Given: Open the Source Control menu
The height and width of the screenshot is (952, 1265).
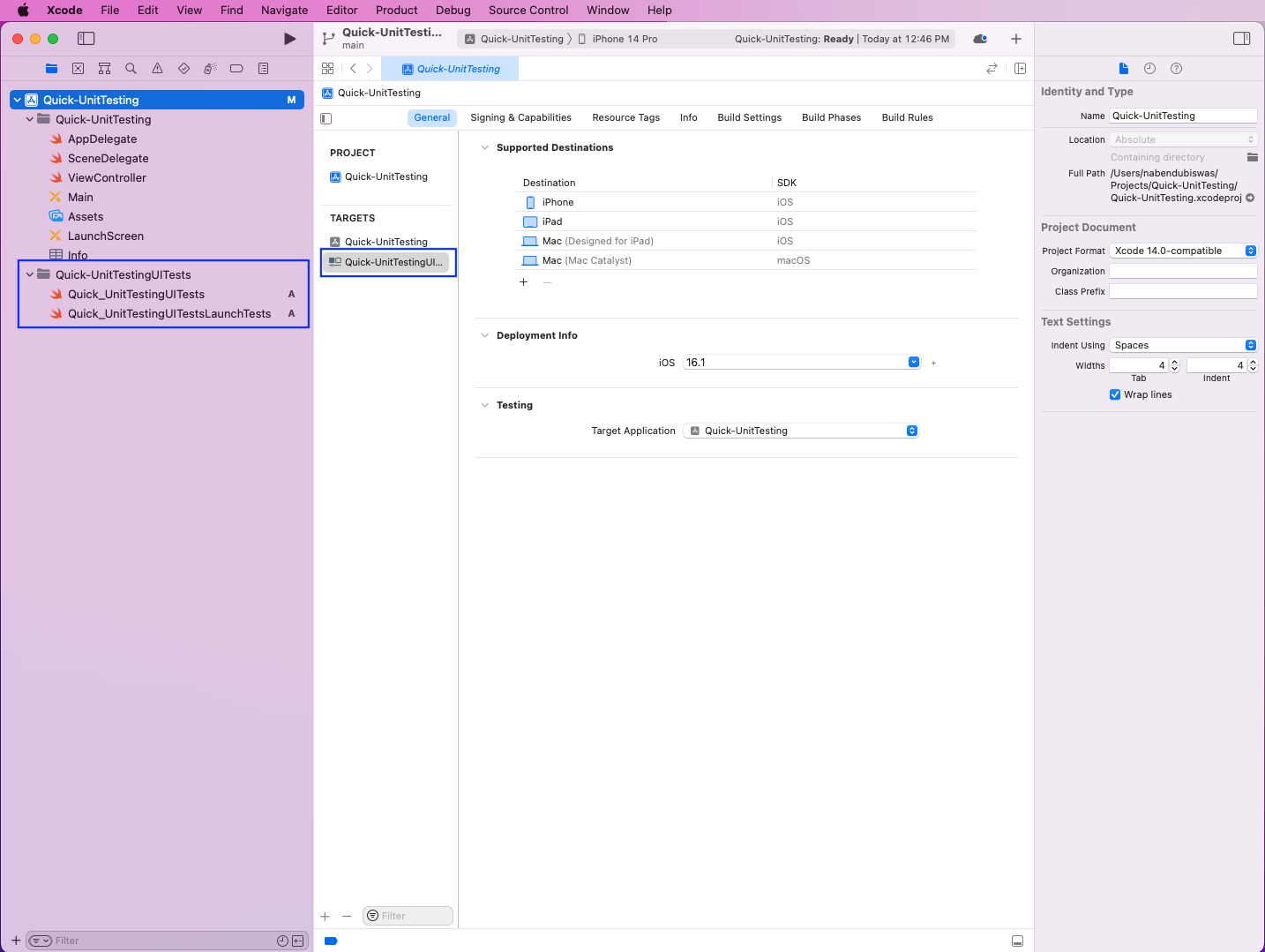Looking at the screenshot, I should (528, 11).
